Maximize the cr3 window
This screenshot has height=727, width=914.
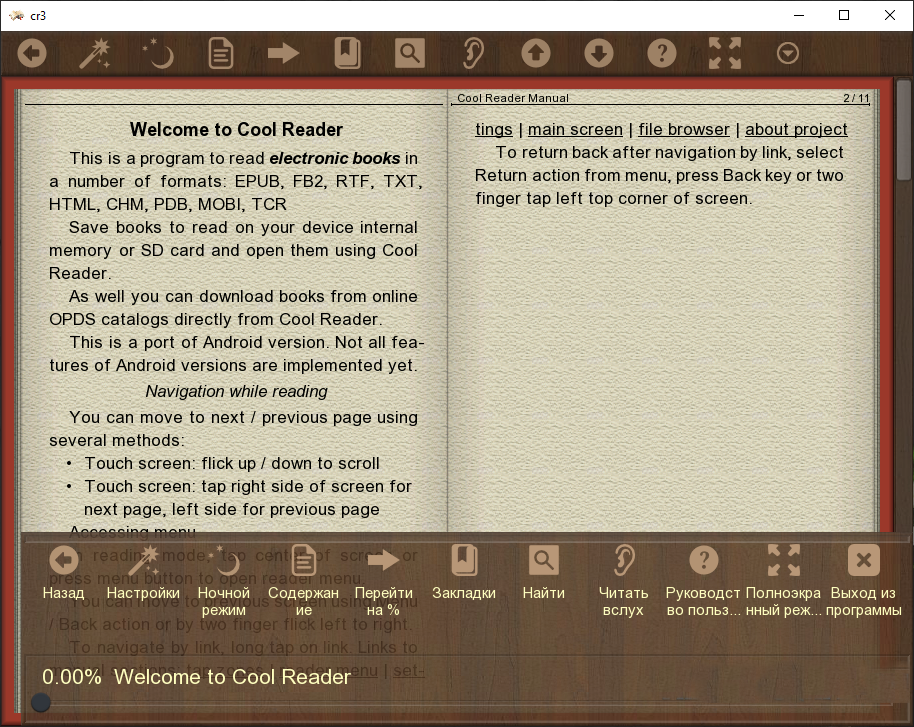[843, 16]
